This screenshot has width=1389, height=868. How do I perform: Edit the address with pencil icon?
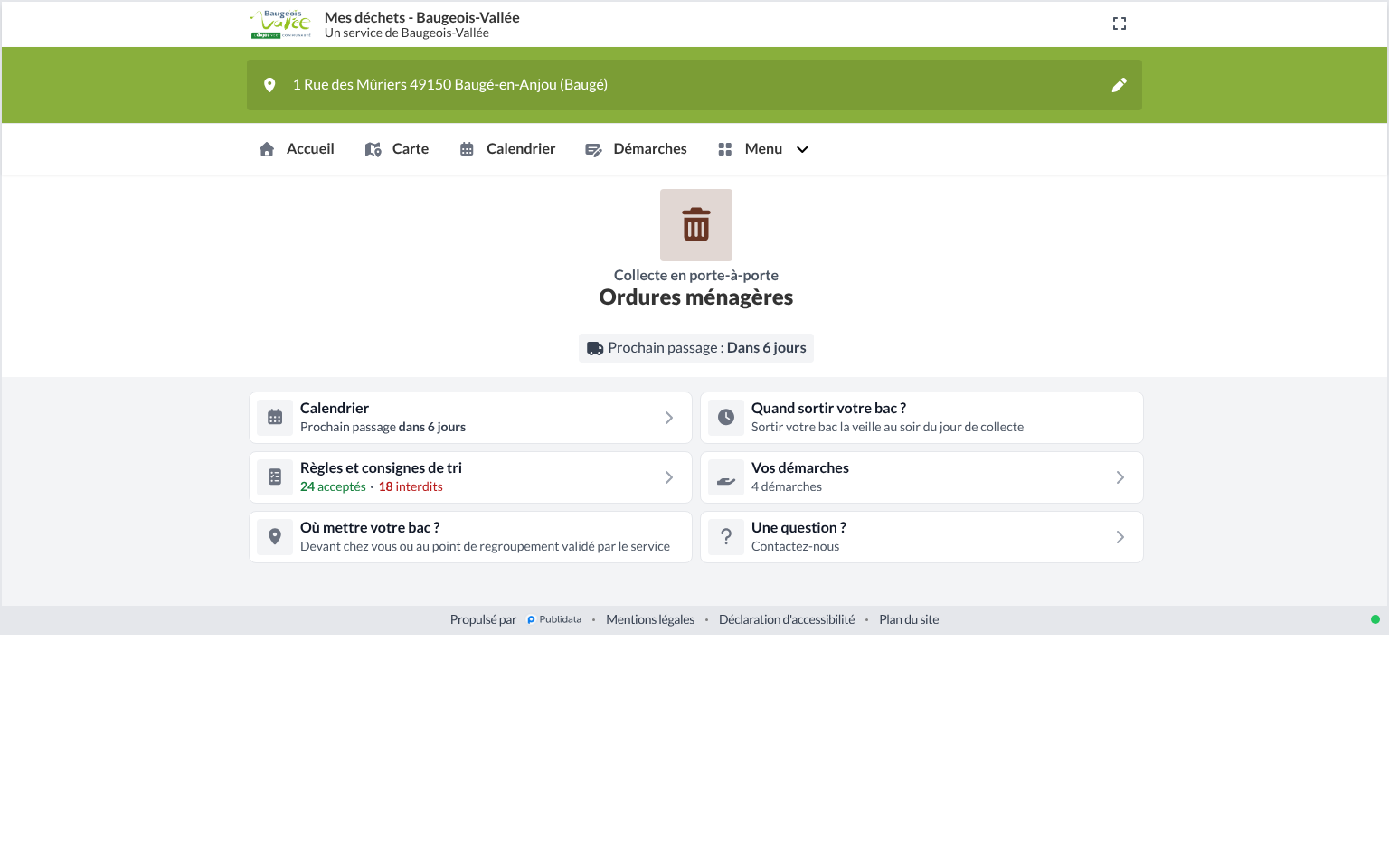[x=1119, y=85]
